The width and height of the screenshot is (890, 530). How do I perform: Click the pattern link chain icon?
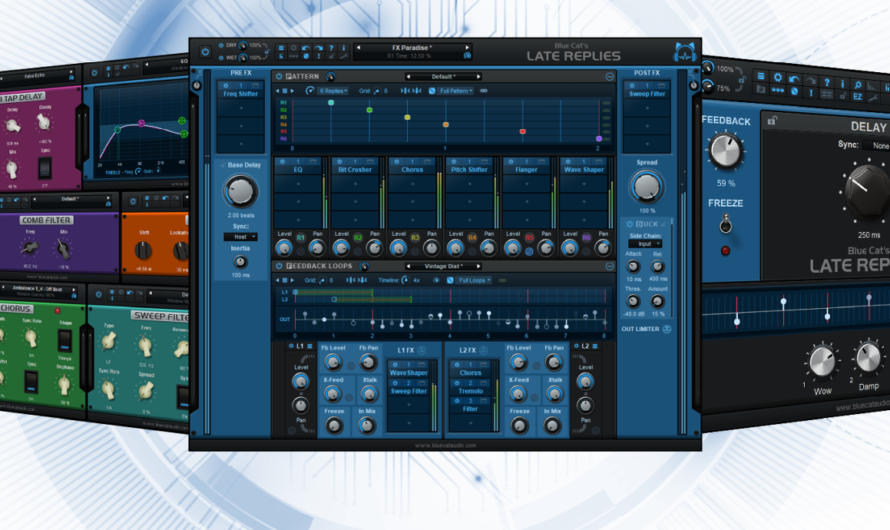[484, 91]
